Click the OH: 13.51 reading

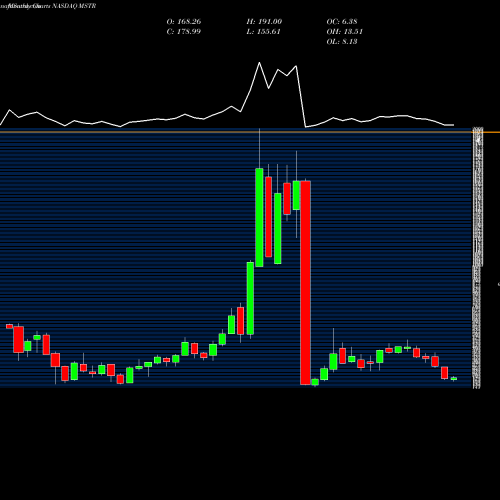(345, 32)
